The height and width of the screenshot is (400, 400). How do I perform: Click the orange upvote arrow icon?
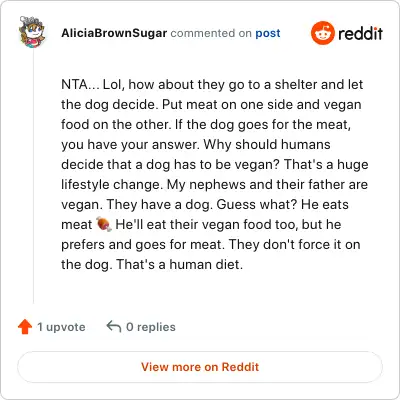pos(25,327)
